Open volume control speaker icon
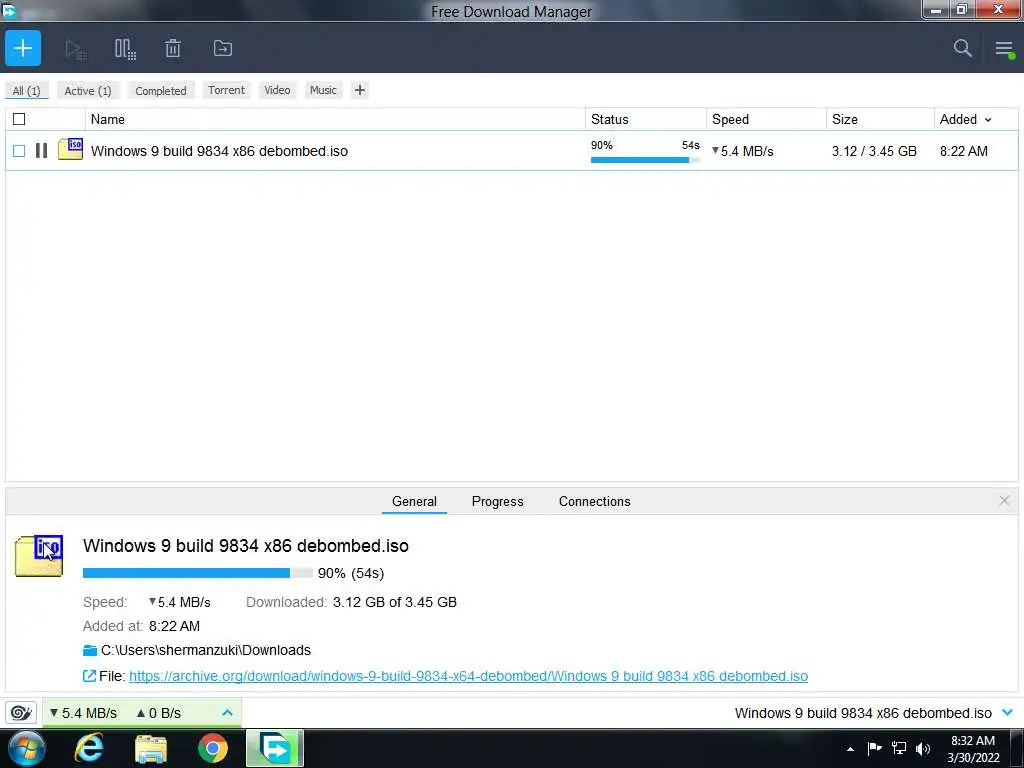 click(923, 748)
